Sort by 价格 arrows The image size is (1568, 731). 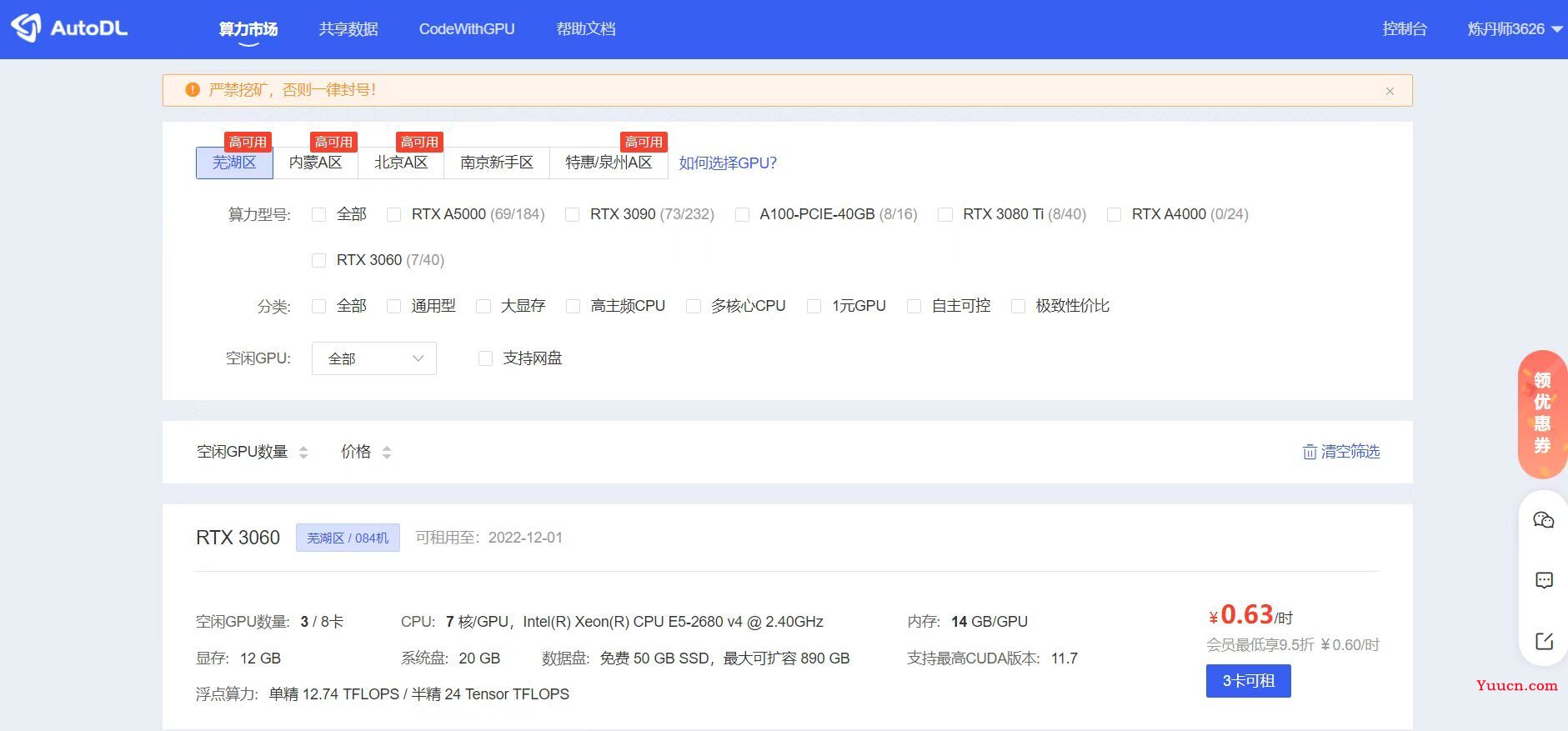point(387,452)
